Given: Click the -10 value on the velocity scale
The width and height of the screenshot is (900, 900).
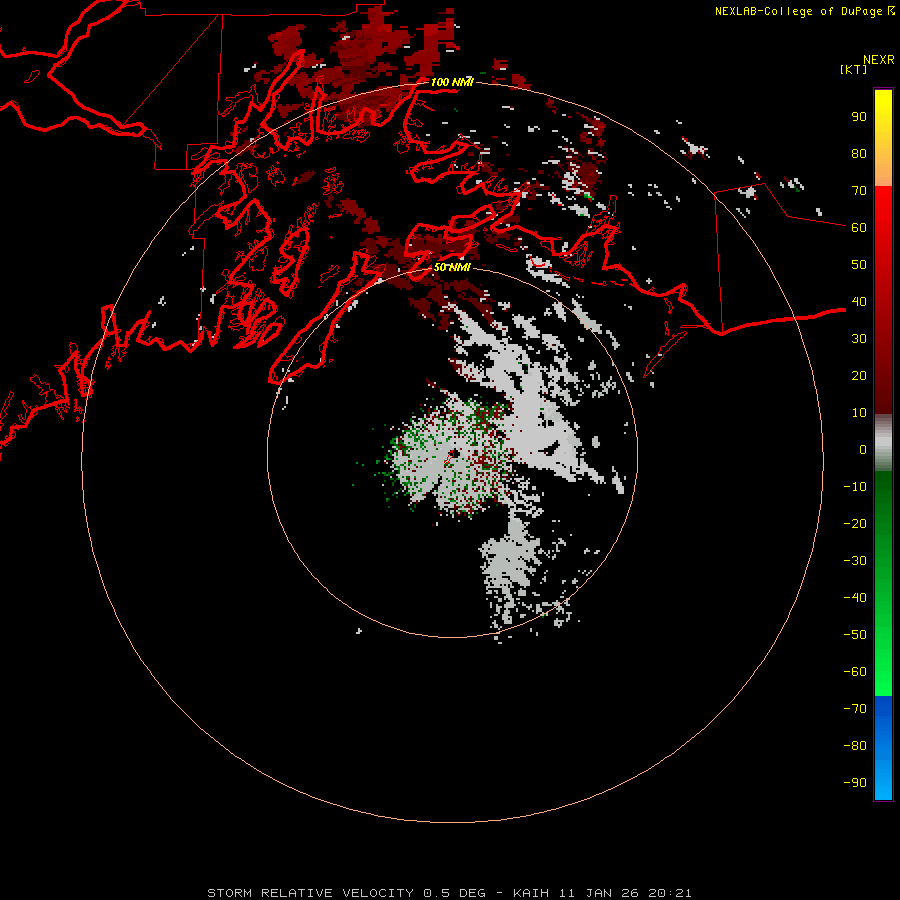Looking at the screenshot, I should pos(855,487).
